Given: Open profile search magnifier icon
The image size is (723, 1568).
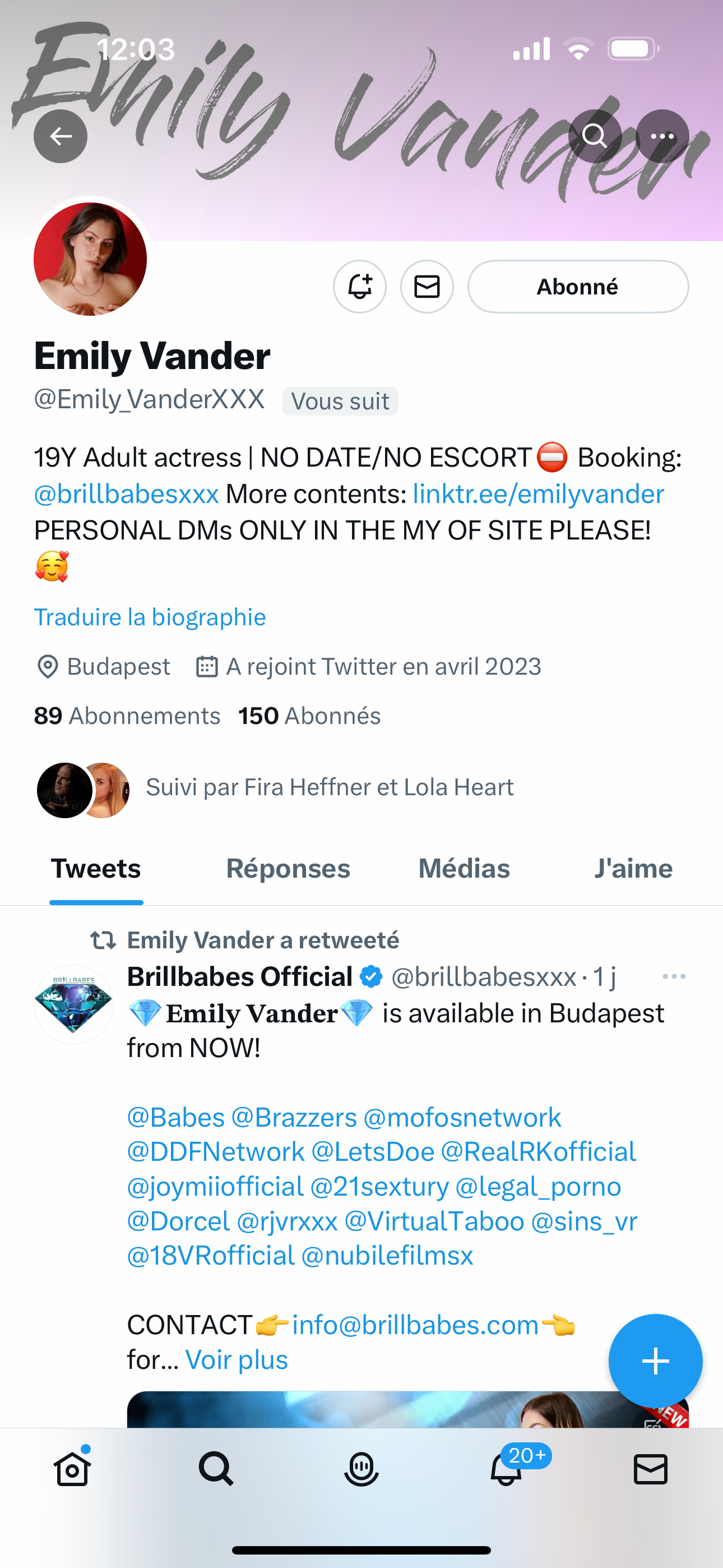Looking at the screenshot, I should pos(595,136).
